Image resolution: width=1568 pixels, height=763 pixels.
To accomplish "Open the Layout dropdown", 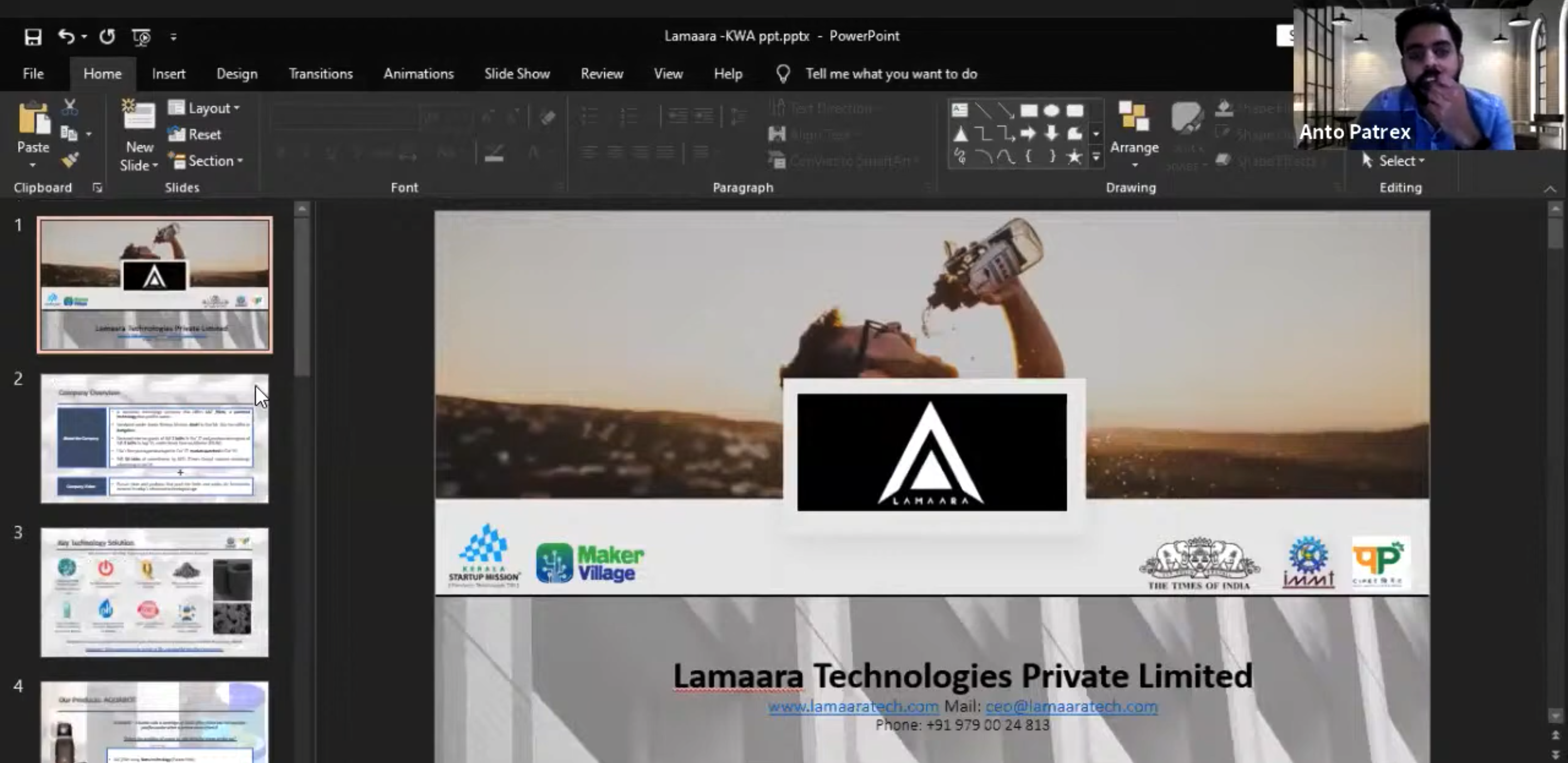I will 204,108.
